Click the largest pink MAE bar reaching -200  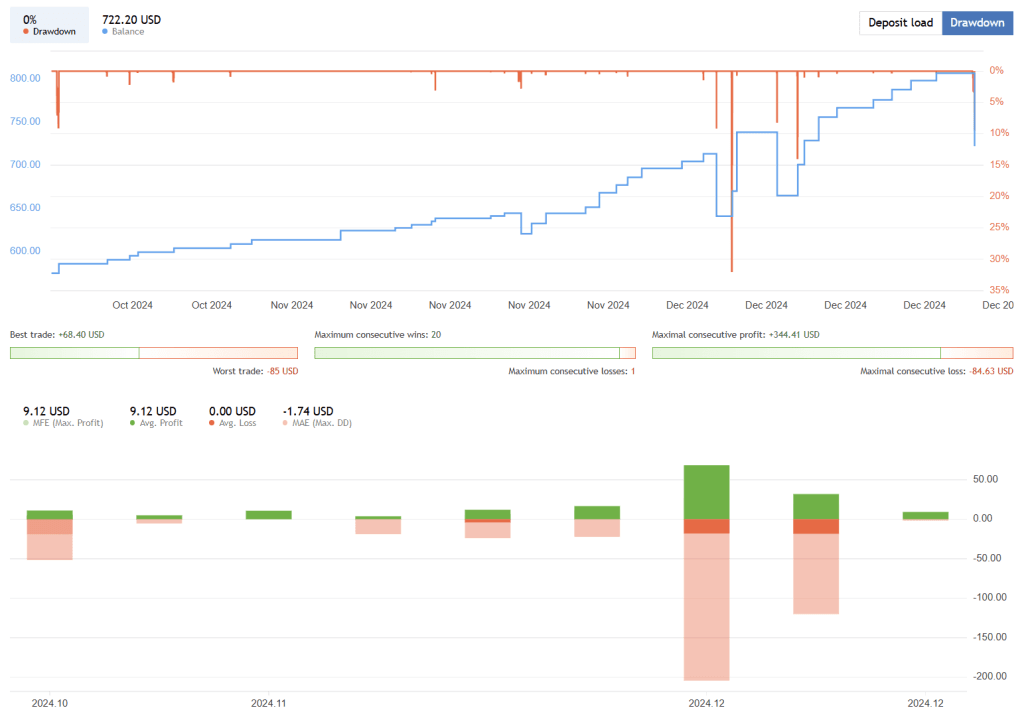point(706,606)
